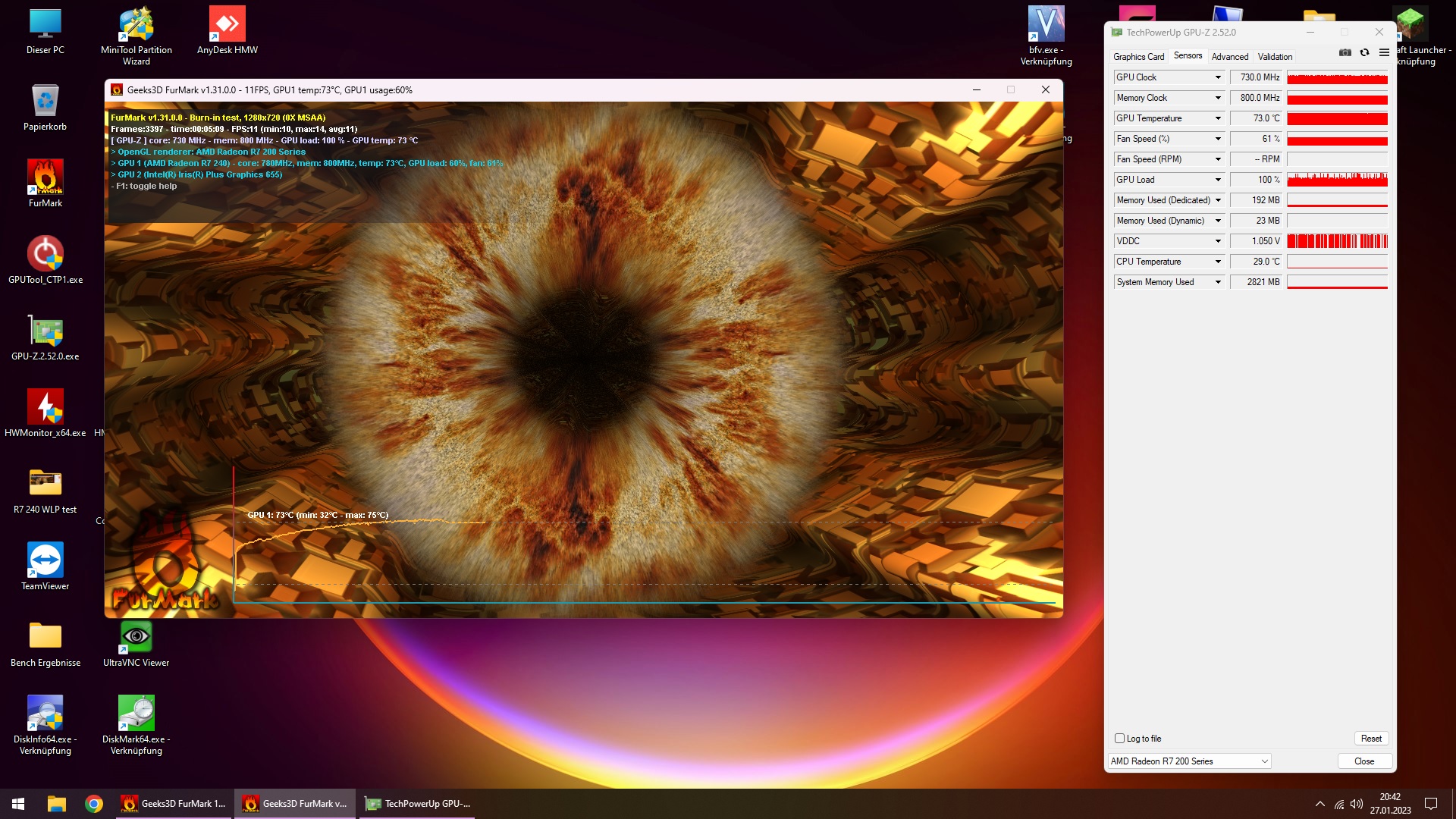
Task: Click the Reset button in GPU-Z
Action: (1371, 739)
